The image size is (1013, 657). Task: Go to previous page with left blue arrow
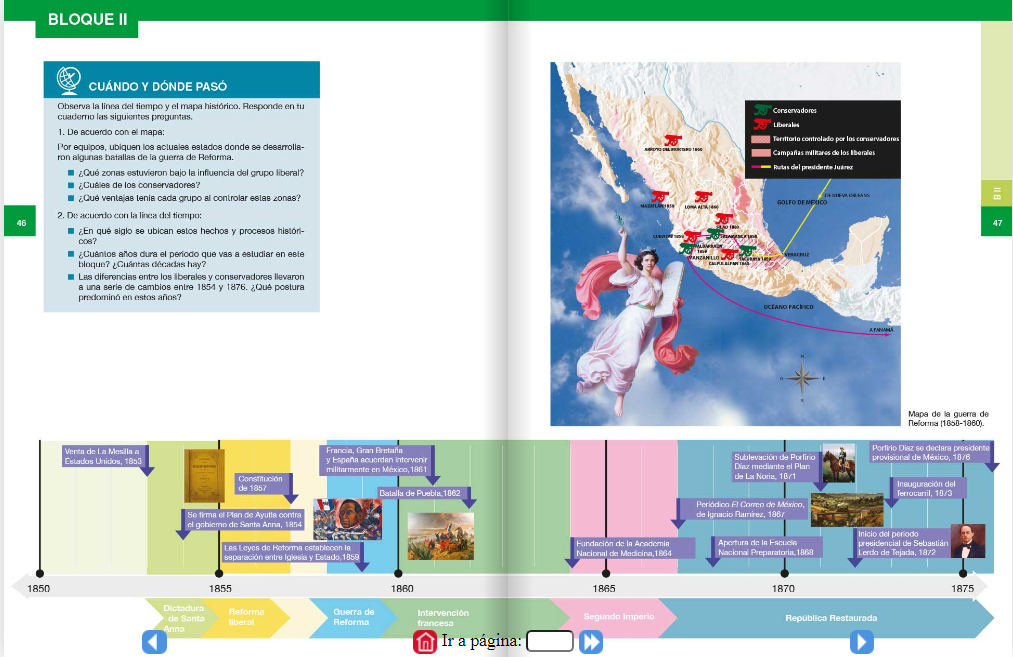click(x=154, y=642)
